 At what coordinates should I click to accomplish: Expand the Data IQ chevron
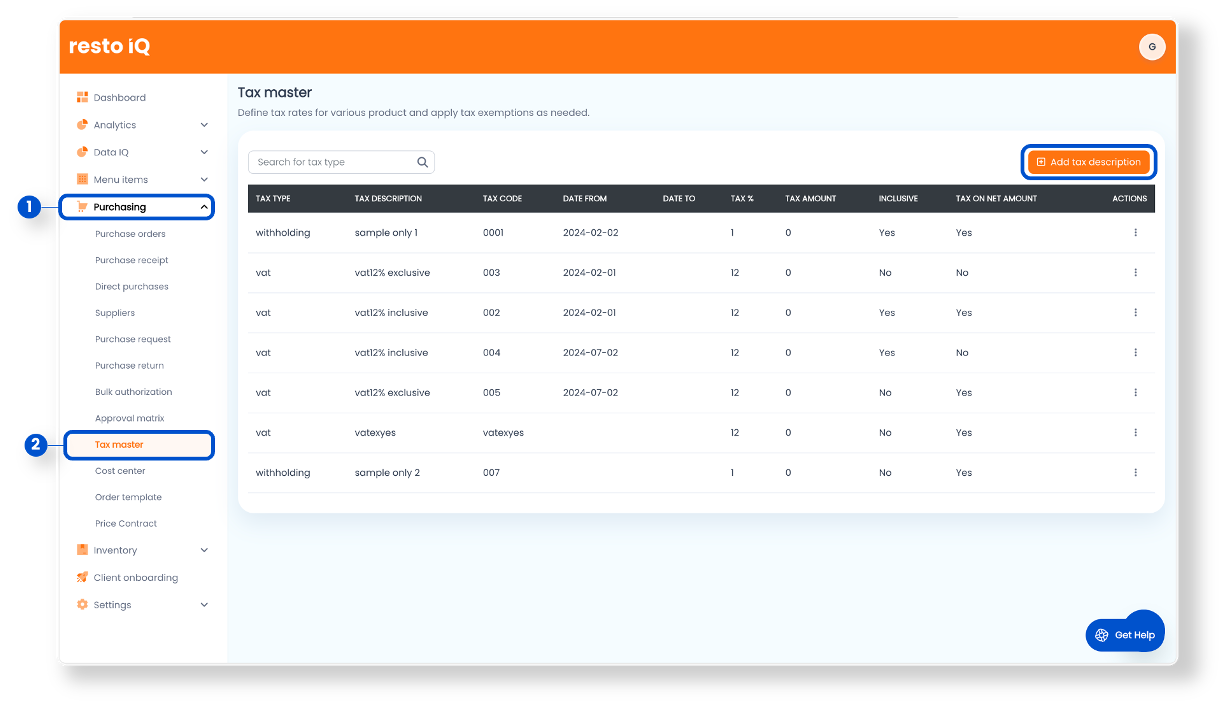point(204,152)
